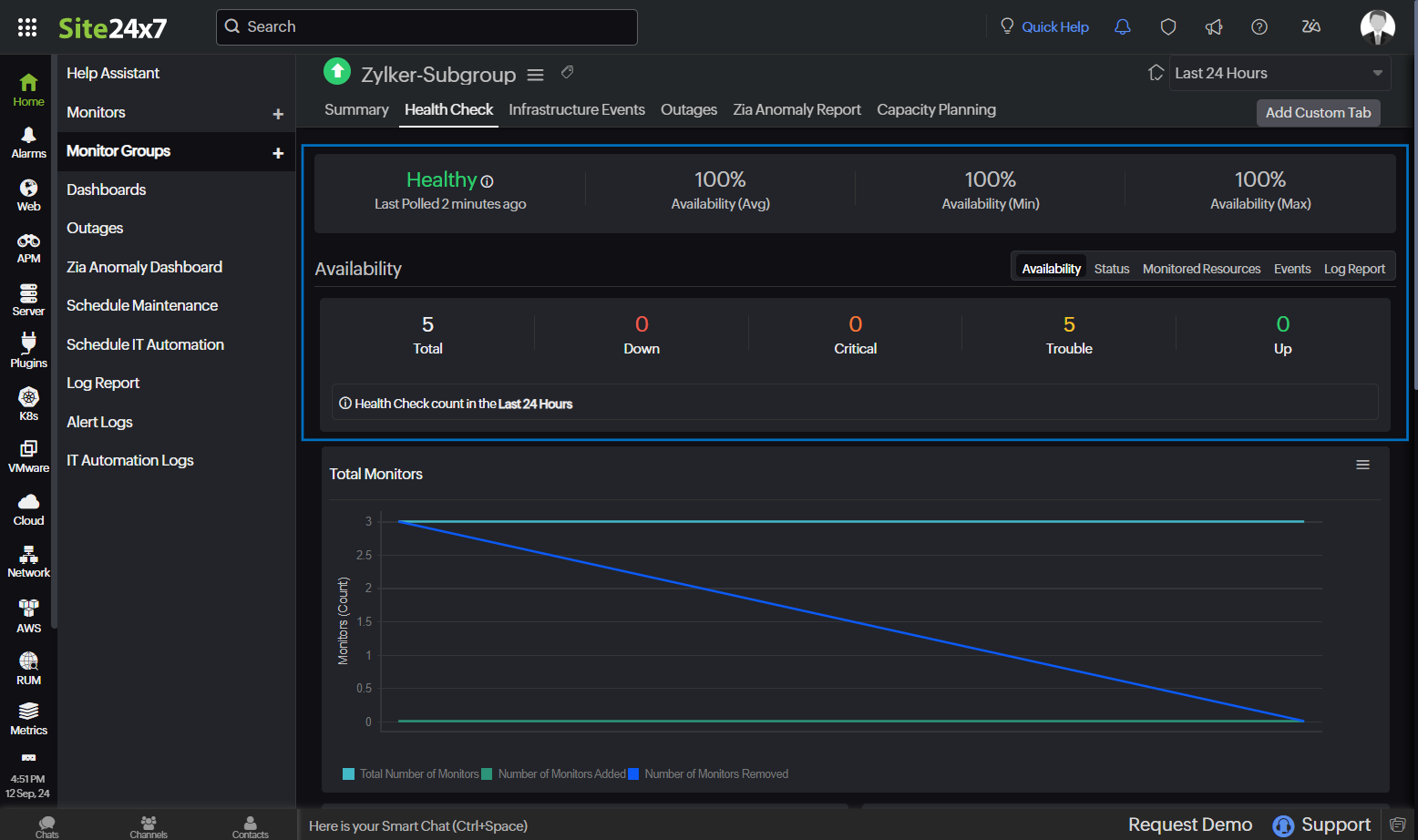
Task: Open the Cloud icon in sidebar
Action: (29, 508)
